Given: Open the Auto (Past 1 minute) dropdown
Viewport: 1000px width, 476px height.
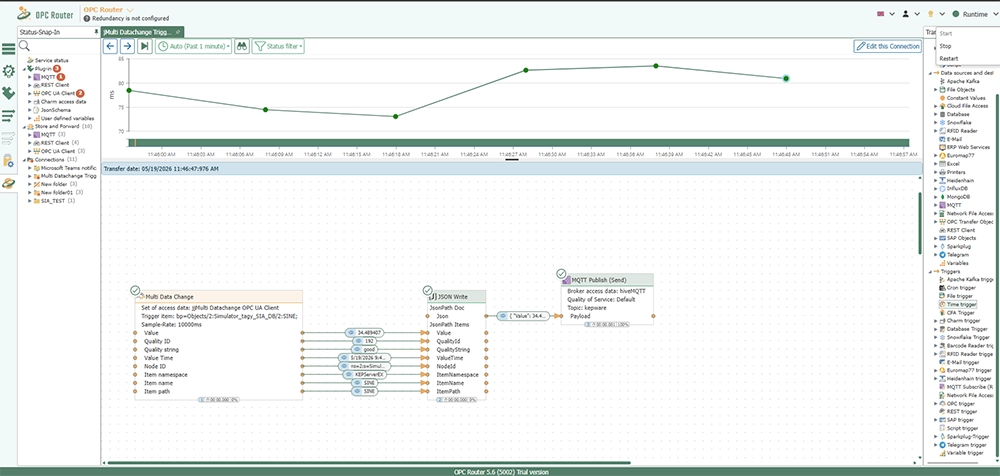Looking at the screenshot, I should pos(193,46).
